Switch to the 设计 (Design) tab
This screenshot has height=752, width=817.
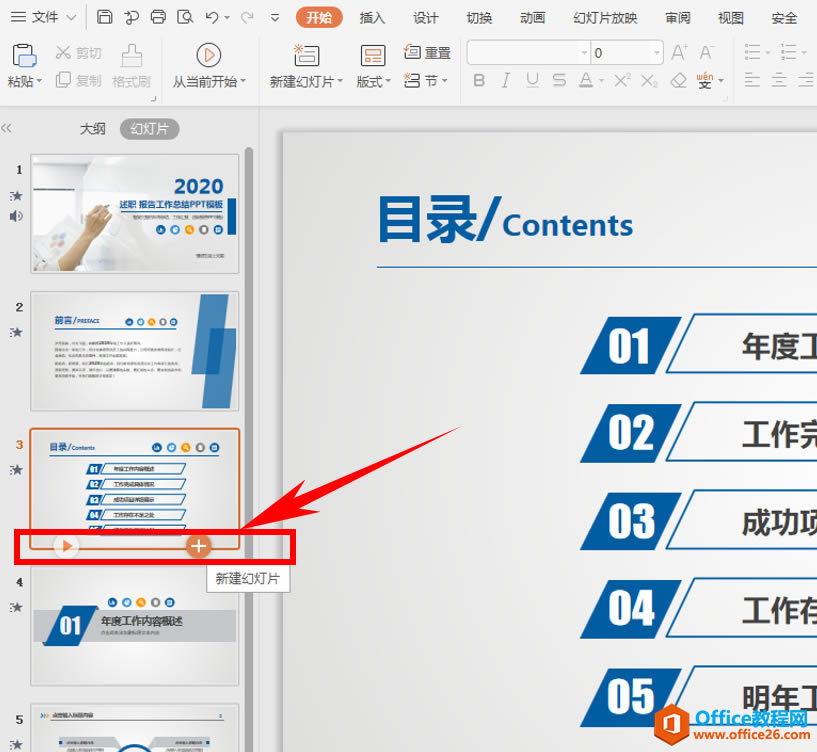pos(426,18)
